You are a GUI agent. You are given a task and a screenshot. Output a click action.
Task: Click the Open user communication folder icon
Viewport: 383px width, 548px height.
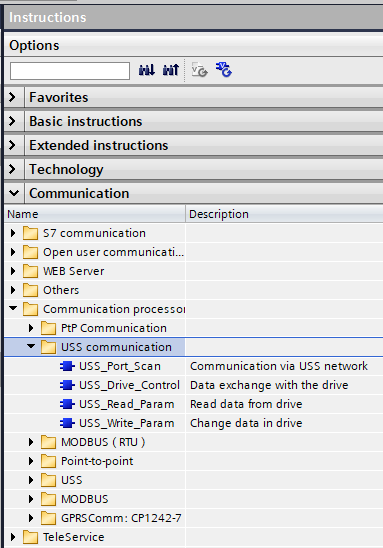(30, 252)
